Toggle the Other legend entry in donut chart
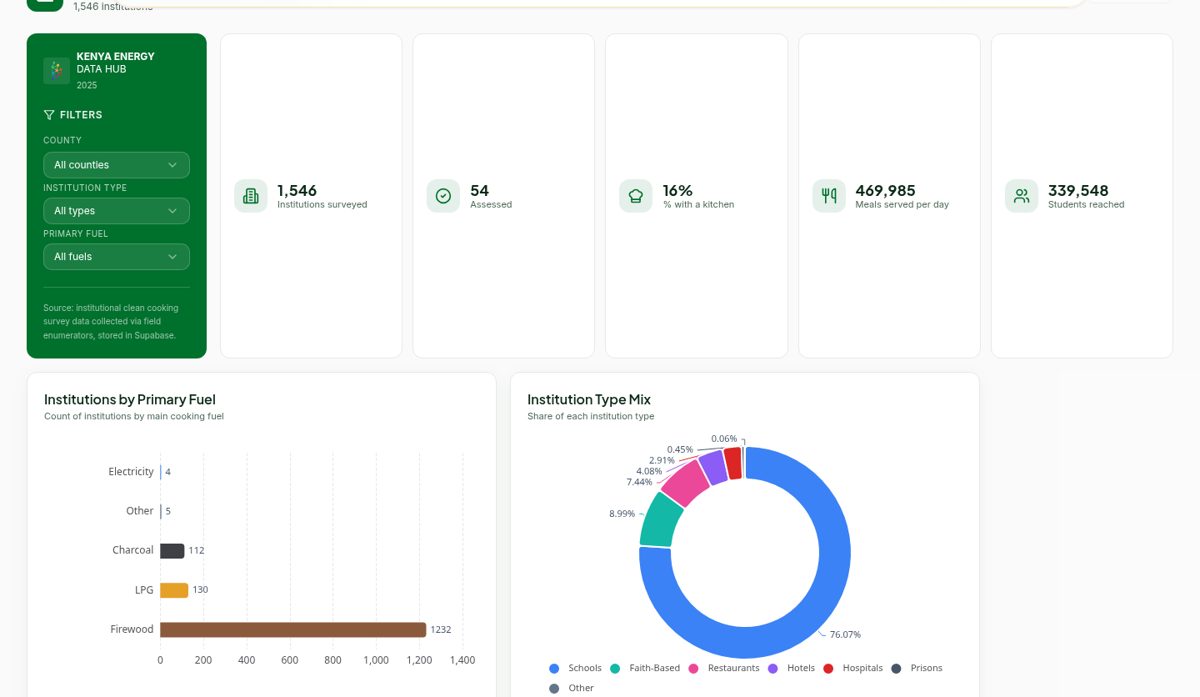The width and height of the screenshot is (1200, 697). pyautogui.click(x=571, y=688)
